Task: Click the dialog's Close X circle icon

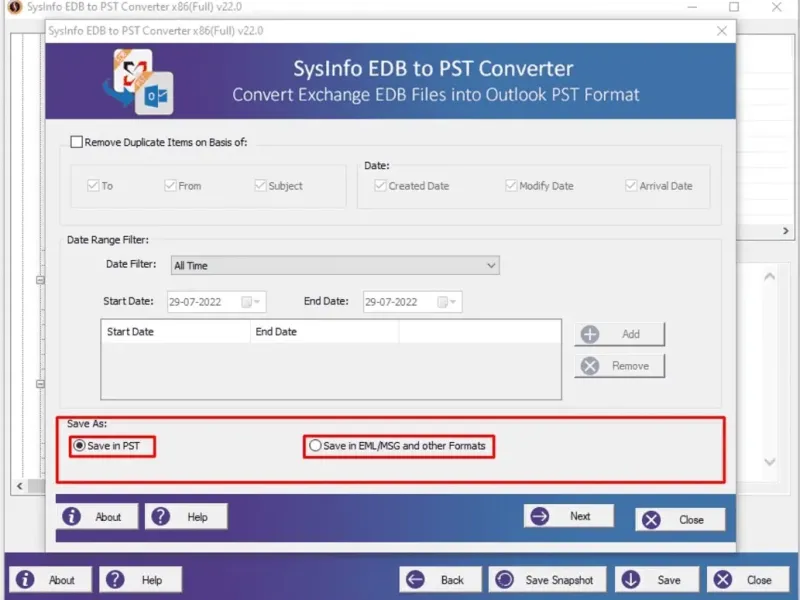Action: [651, 520]
